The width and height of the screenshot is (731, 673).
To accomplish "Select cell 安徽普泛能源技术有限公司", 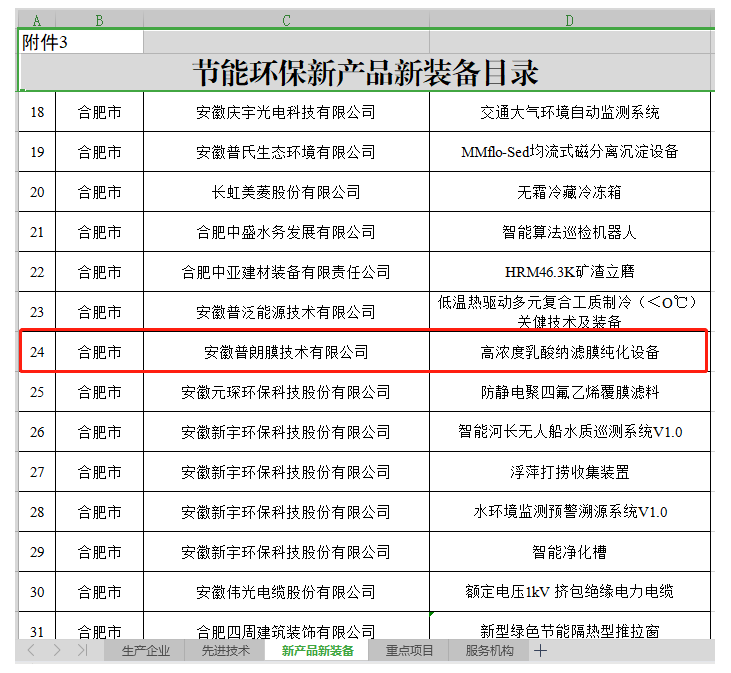I will [286, 311].
